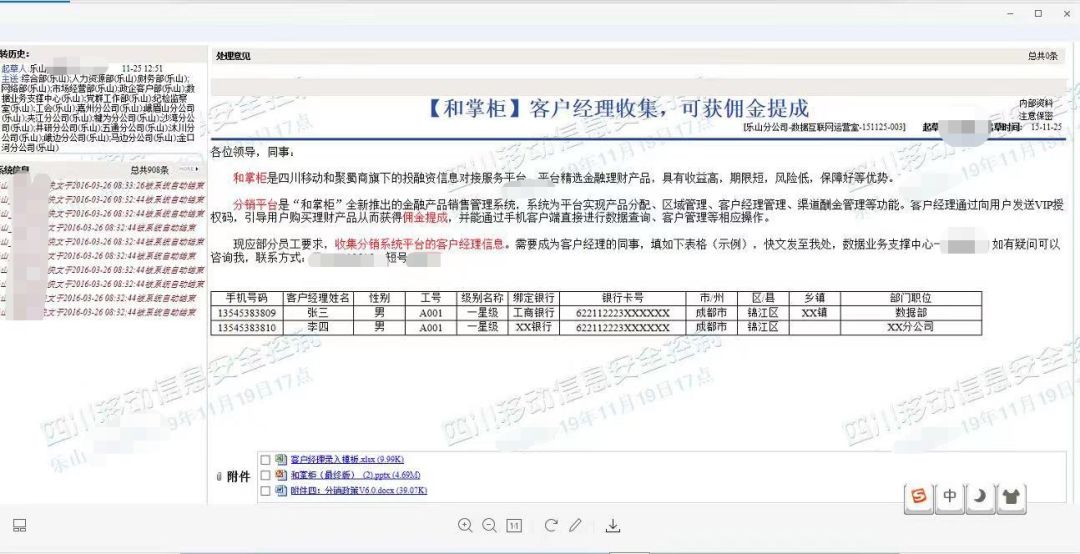Click the red 分销平台 term
This screenshot has width=1080, height=554.
pos(255,205)
